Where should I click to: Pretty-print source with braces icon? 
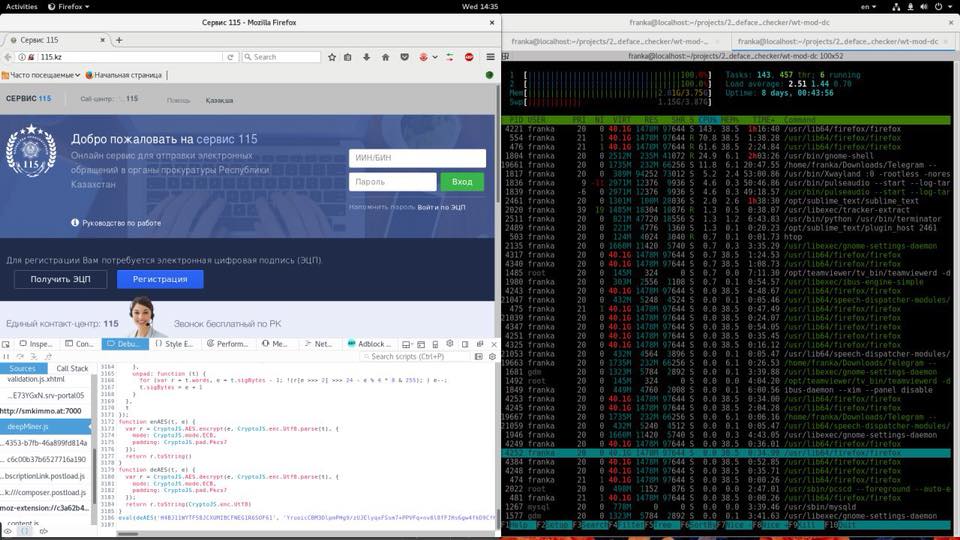24,531
